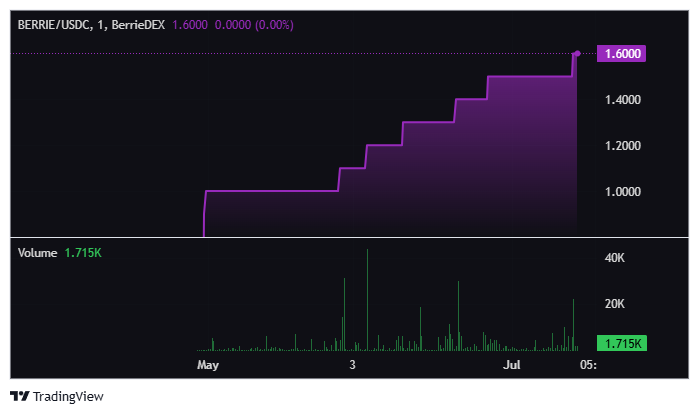Image resolution: width=699 pixels, height=414 pixels.
Task: Click the 3 date label on the time axis
Action: 352,365
